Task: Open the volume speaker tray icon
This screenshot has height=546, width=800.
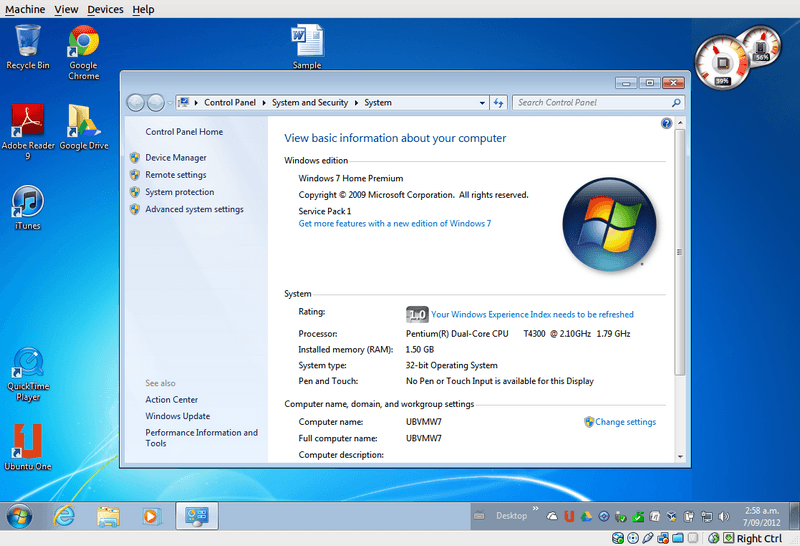Action: (723, 516)
